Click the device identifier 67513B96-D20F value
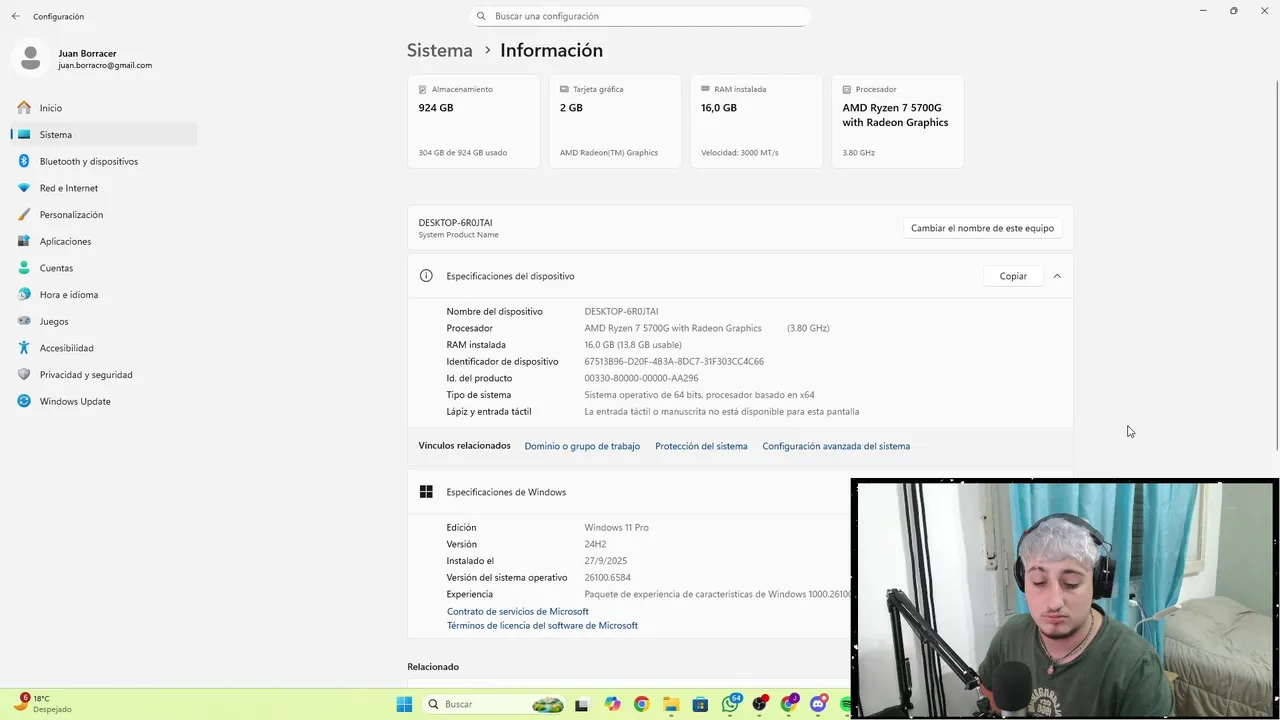This screenshot has width=1280, height=720. pyautogui.click(x=674, y=361)
